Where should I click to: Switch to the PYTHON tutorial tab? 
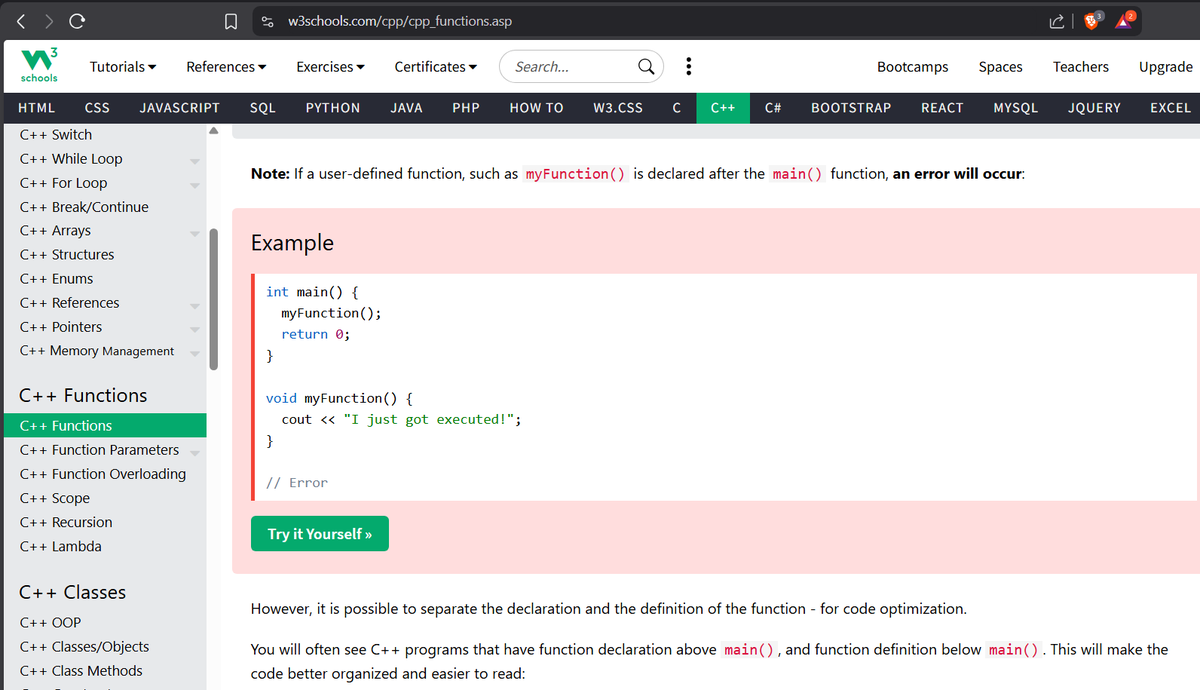[x=333, y=107]
